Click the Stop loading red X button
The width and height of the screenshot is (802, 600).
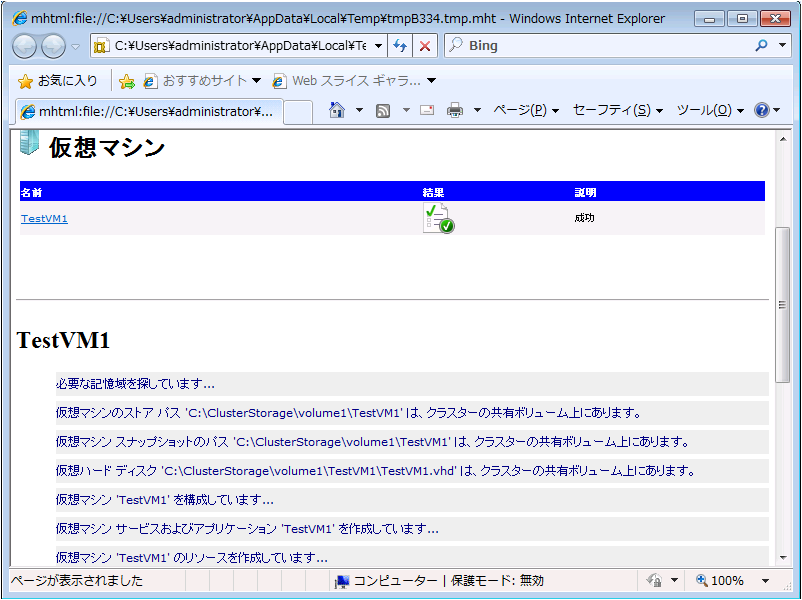tap(425, 46)
